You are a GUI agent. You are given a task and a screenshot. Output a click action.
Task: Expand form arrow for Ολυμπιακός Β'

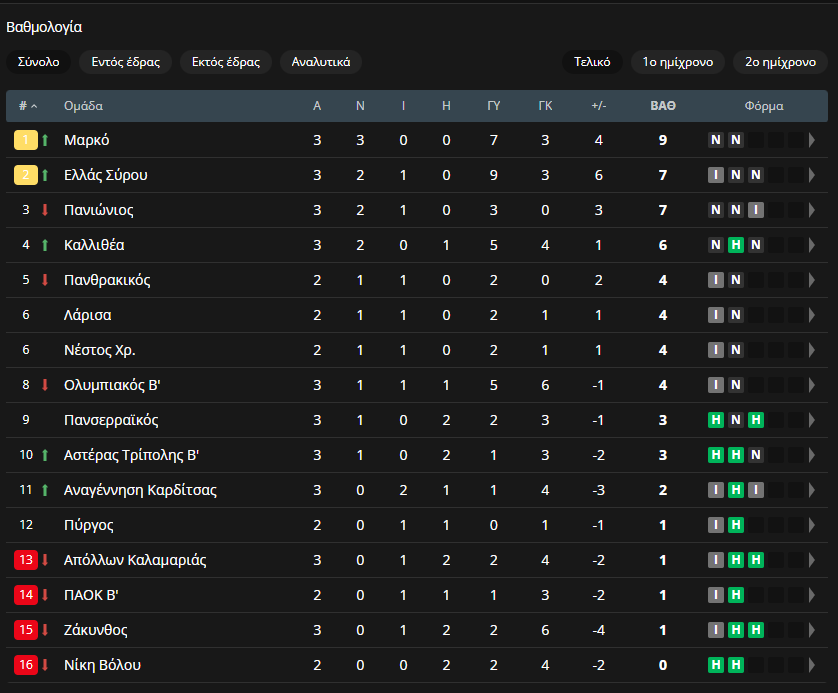pyautogui.click(x=812, y=385)
